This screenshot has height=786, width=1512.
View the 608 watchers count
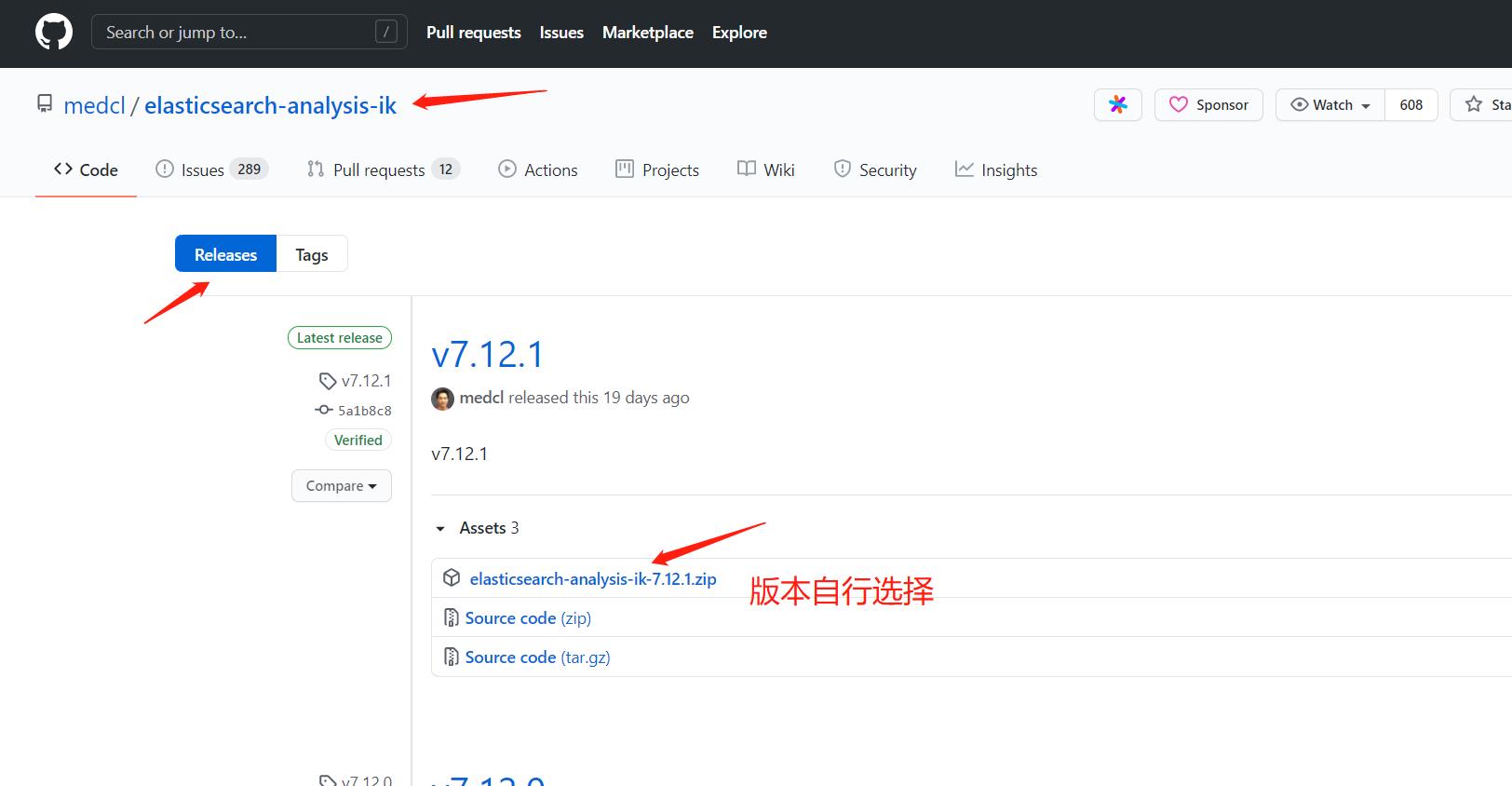(1411, 104)
